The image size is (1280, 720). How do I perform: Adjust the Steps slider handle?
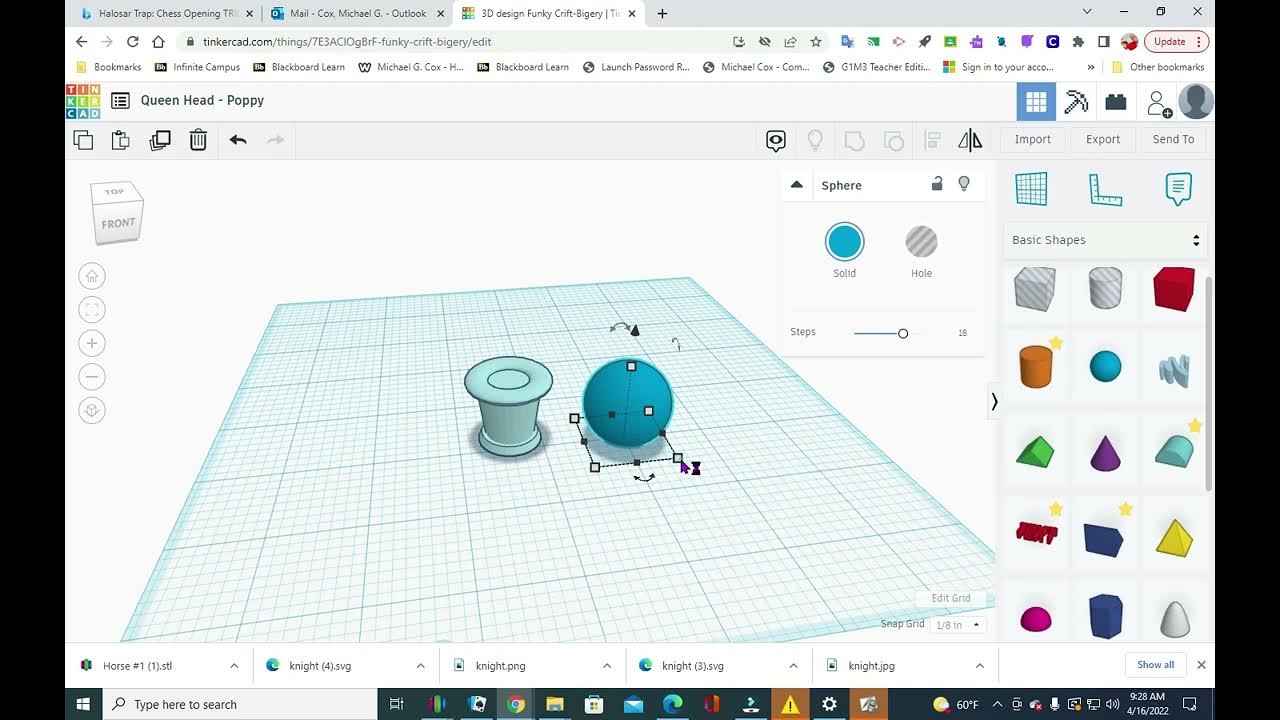click(x=903, y=333)
